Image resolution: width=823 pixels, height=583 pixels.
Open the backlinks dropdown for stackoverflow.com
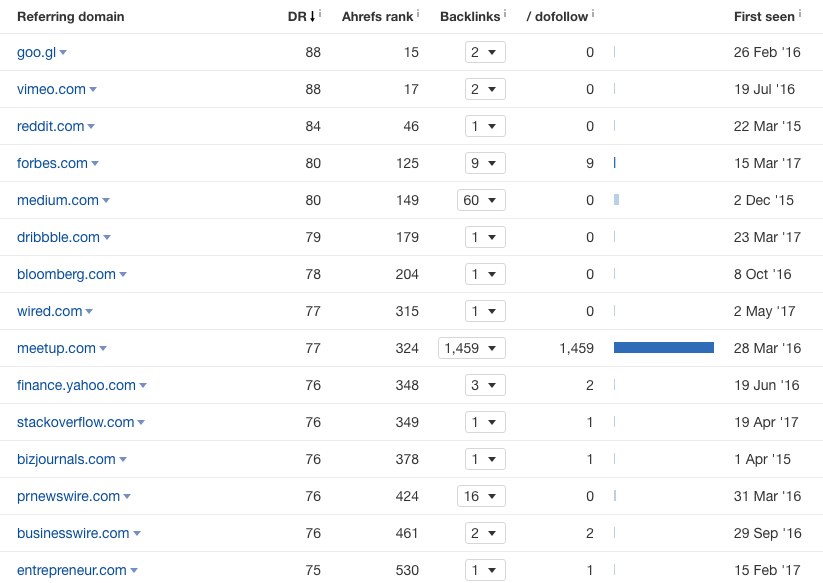pyautogui.click(x=485, y=422)
